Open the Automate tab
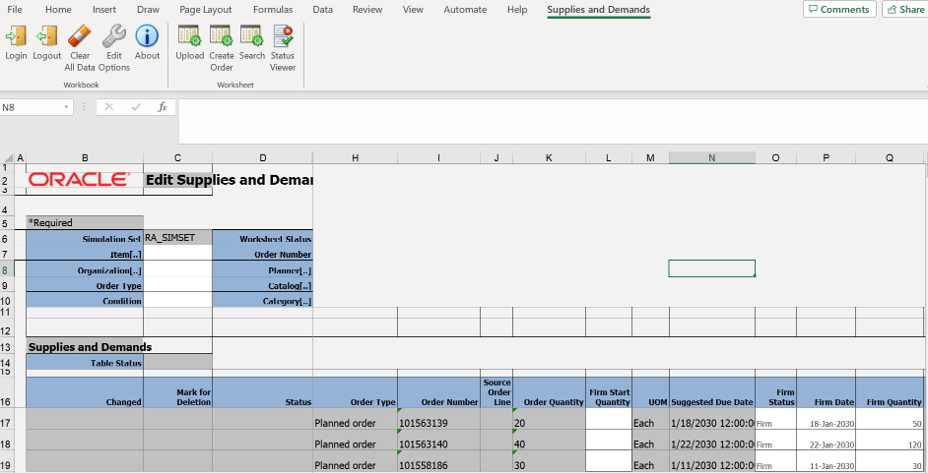The height and width of the screenshot is (473, 928). pyautogui.click(x=465, y=9)
